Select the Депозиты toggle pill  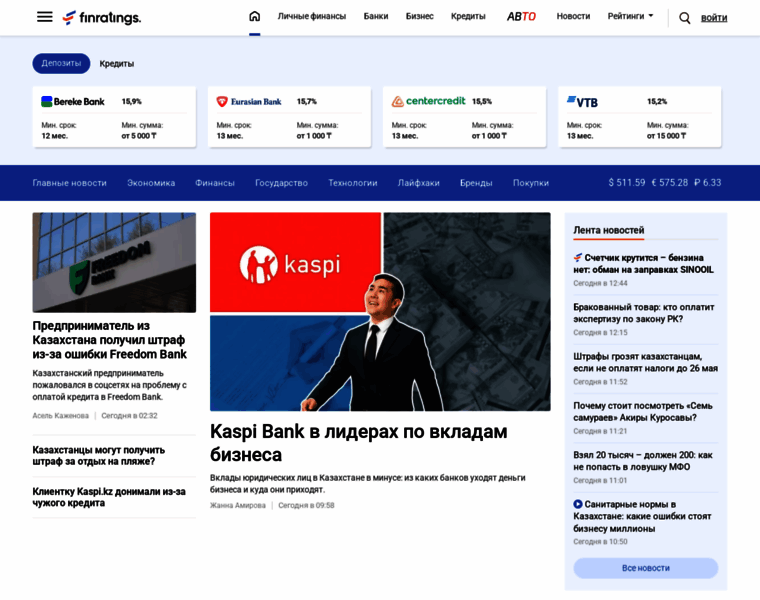tap(61, 63)
